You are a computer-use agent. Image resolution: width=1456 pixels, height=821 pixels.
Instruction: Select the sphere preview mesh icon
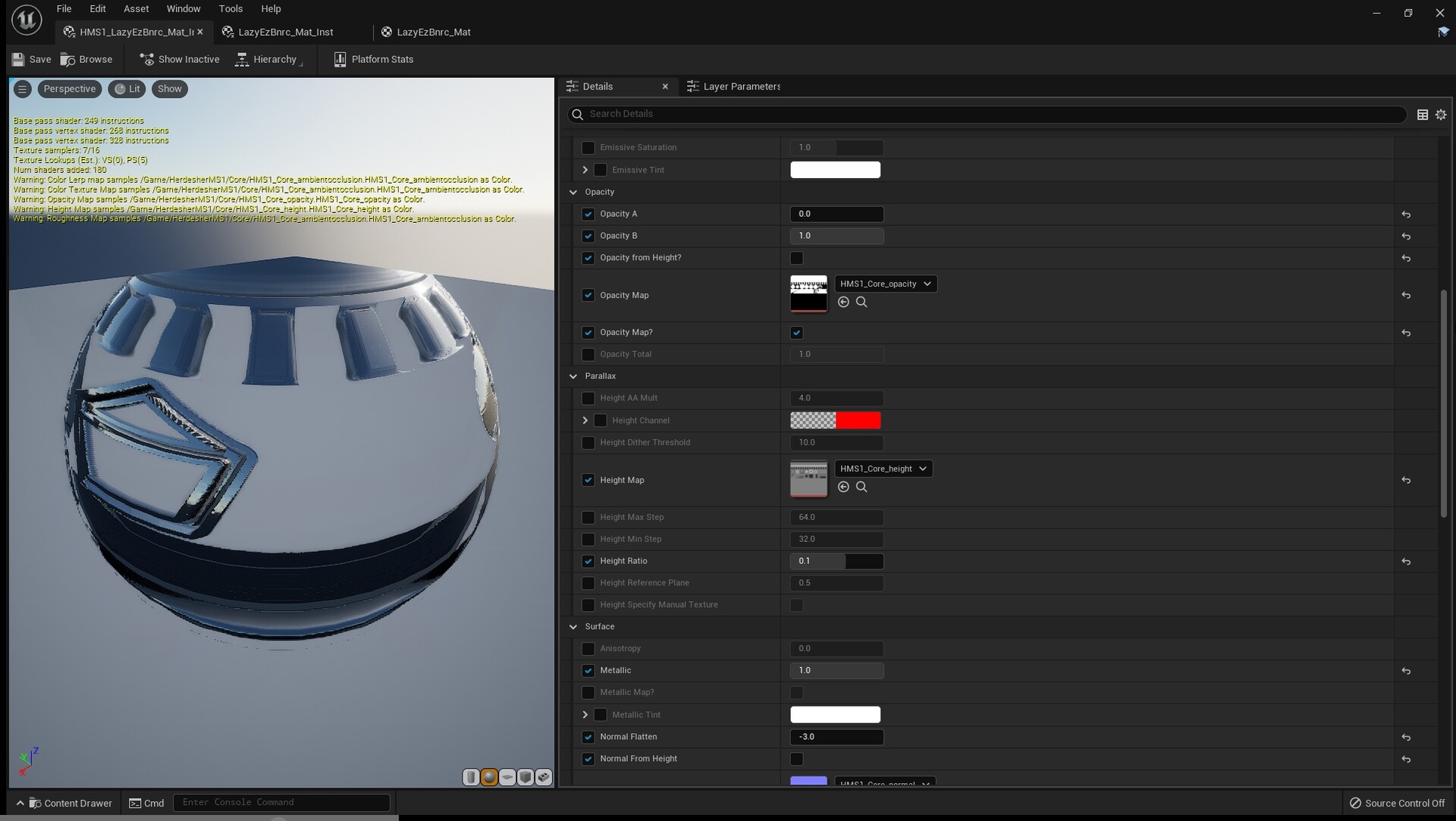tap(489, 777)
